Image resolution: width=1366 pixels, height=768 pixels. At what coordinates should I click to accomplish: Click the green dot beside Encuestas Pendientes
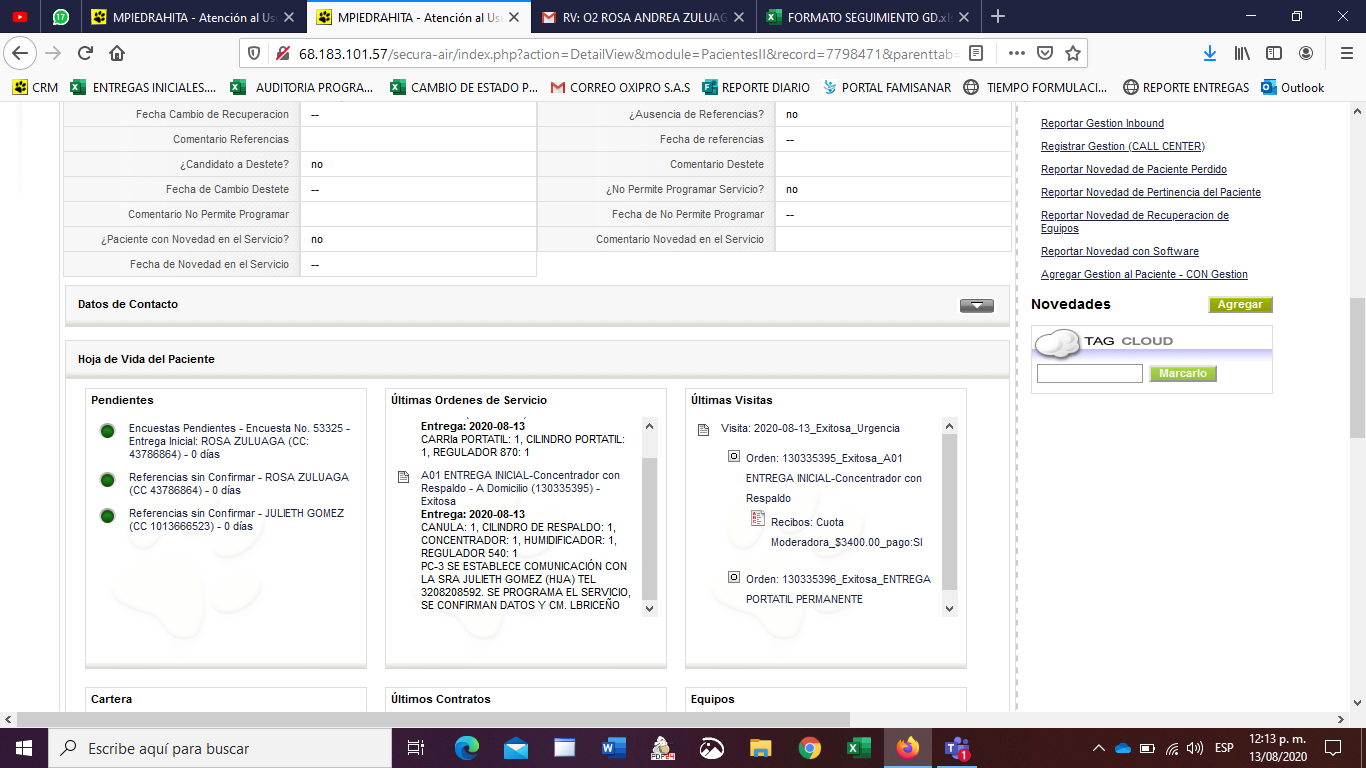click(x=107, y=431)
